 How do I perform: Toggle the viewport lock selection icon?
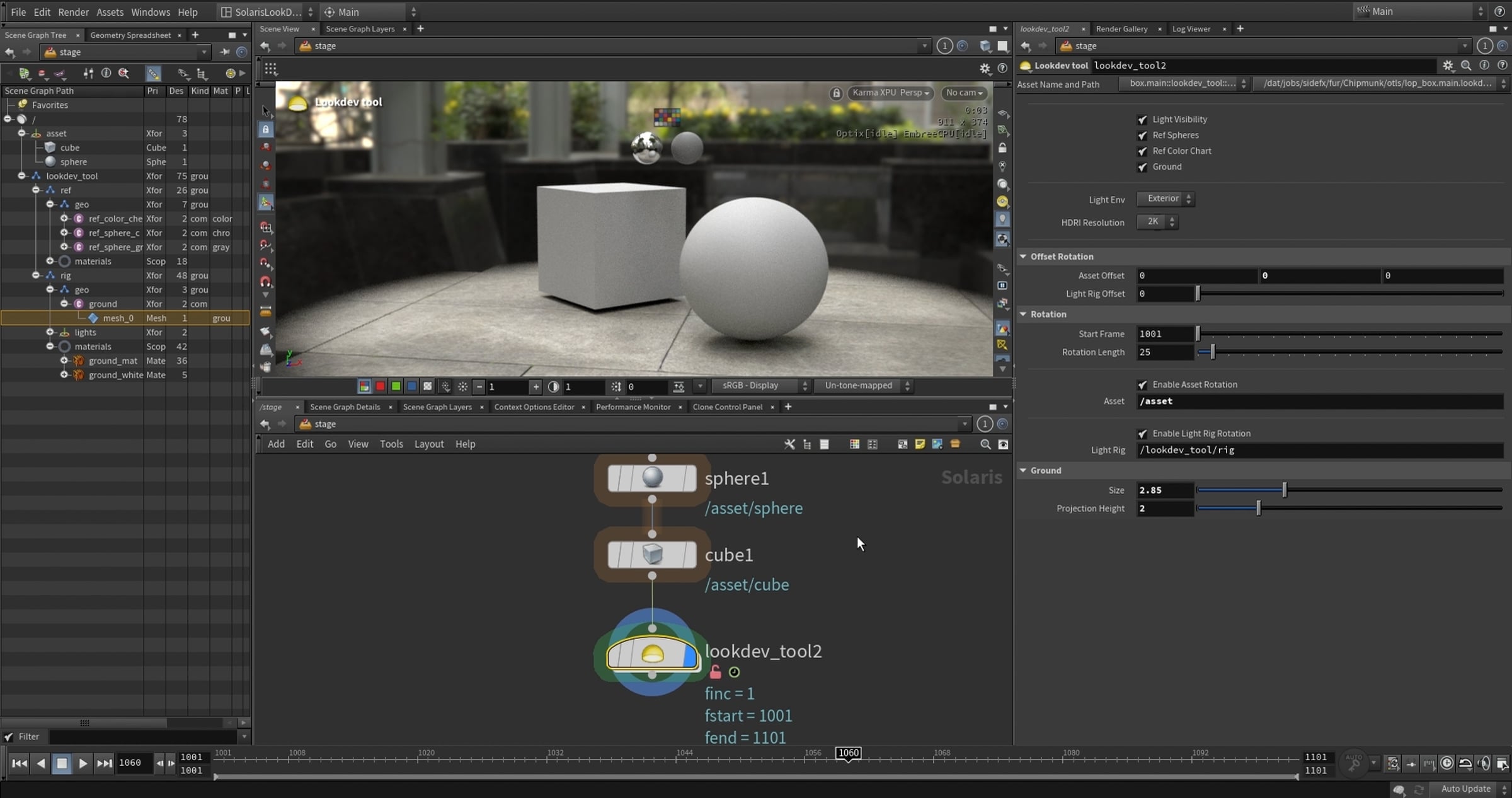pos(266,129)
